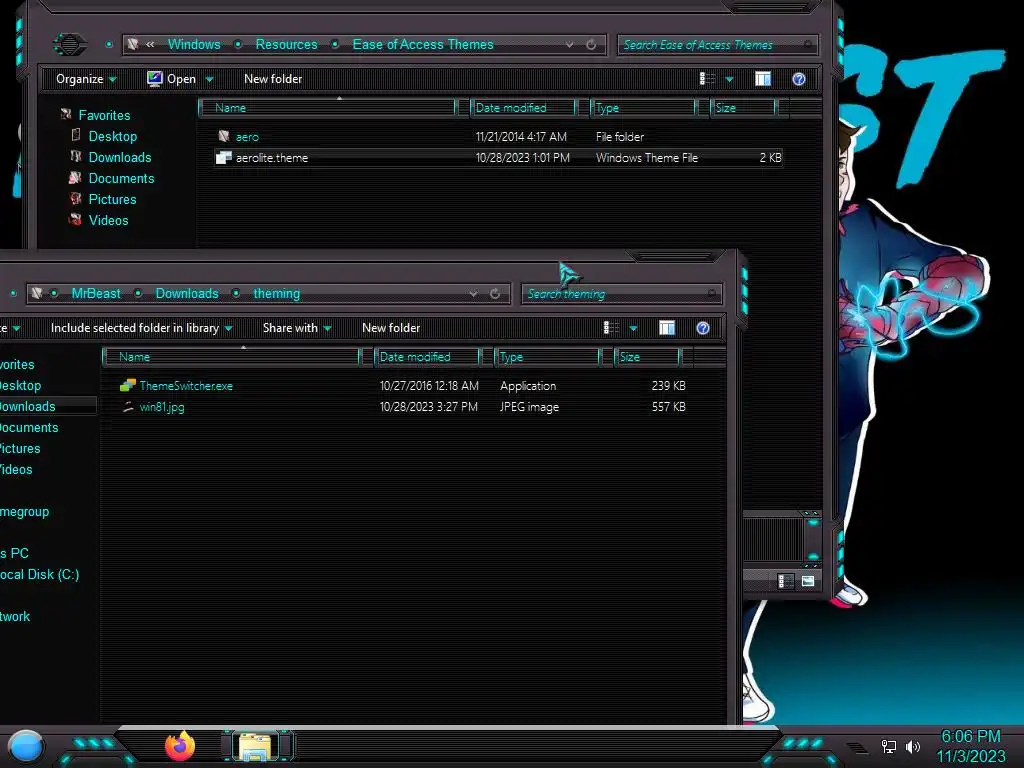Sort by Name column in Ease of Access Themes window
1024x768 pixels.
pyautogui.click(x=327, y=108)
